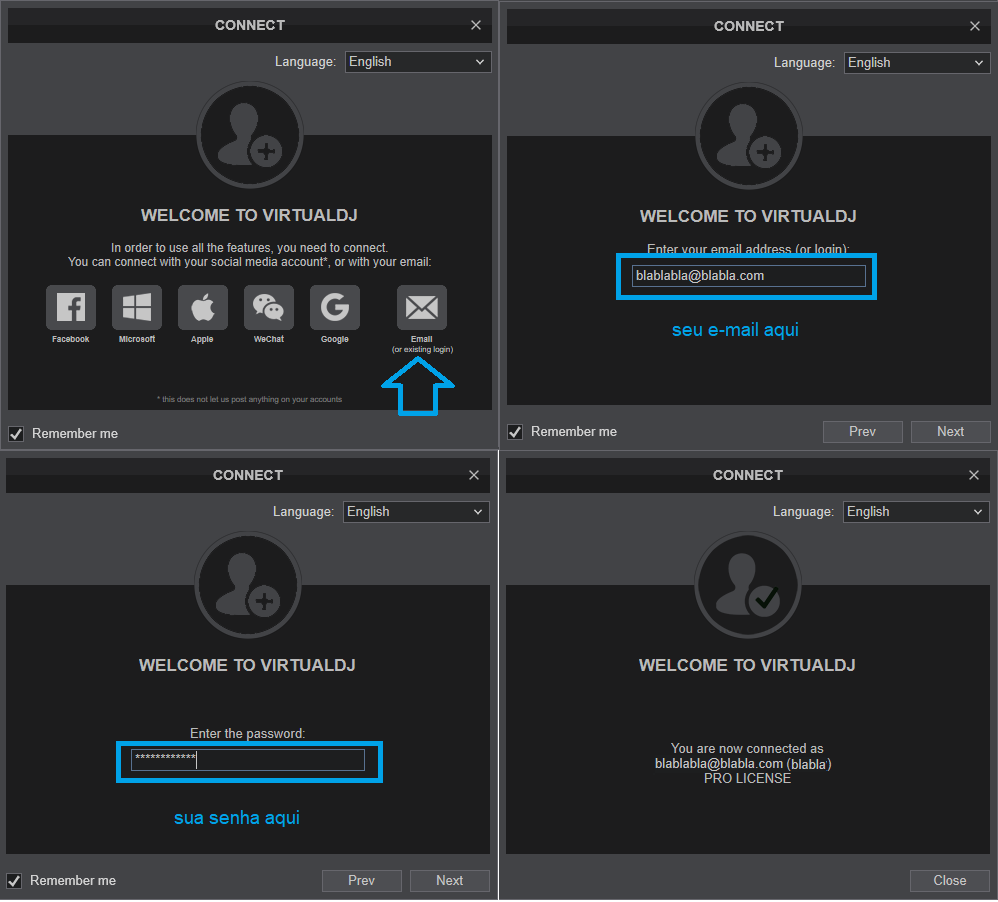Viewport: 998px width, 902px height.
Task: Toggle Remember me in the social login dialog
Action: tap(16, 433)
